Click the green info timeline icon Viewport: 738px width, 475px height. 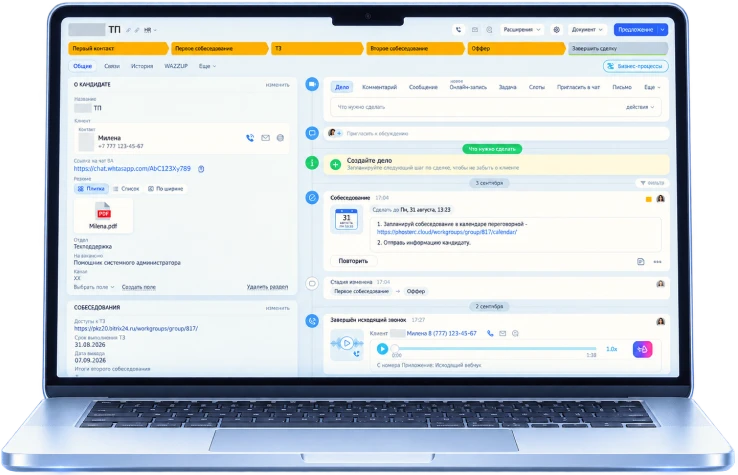(312, 163)
